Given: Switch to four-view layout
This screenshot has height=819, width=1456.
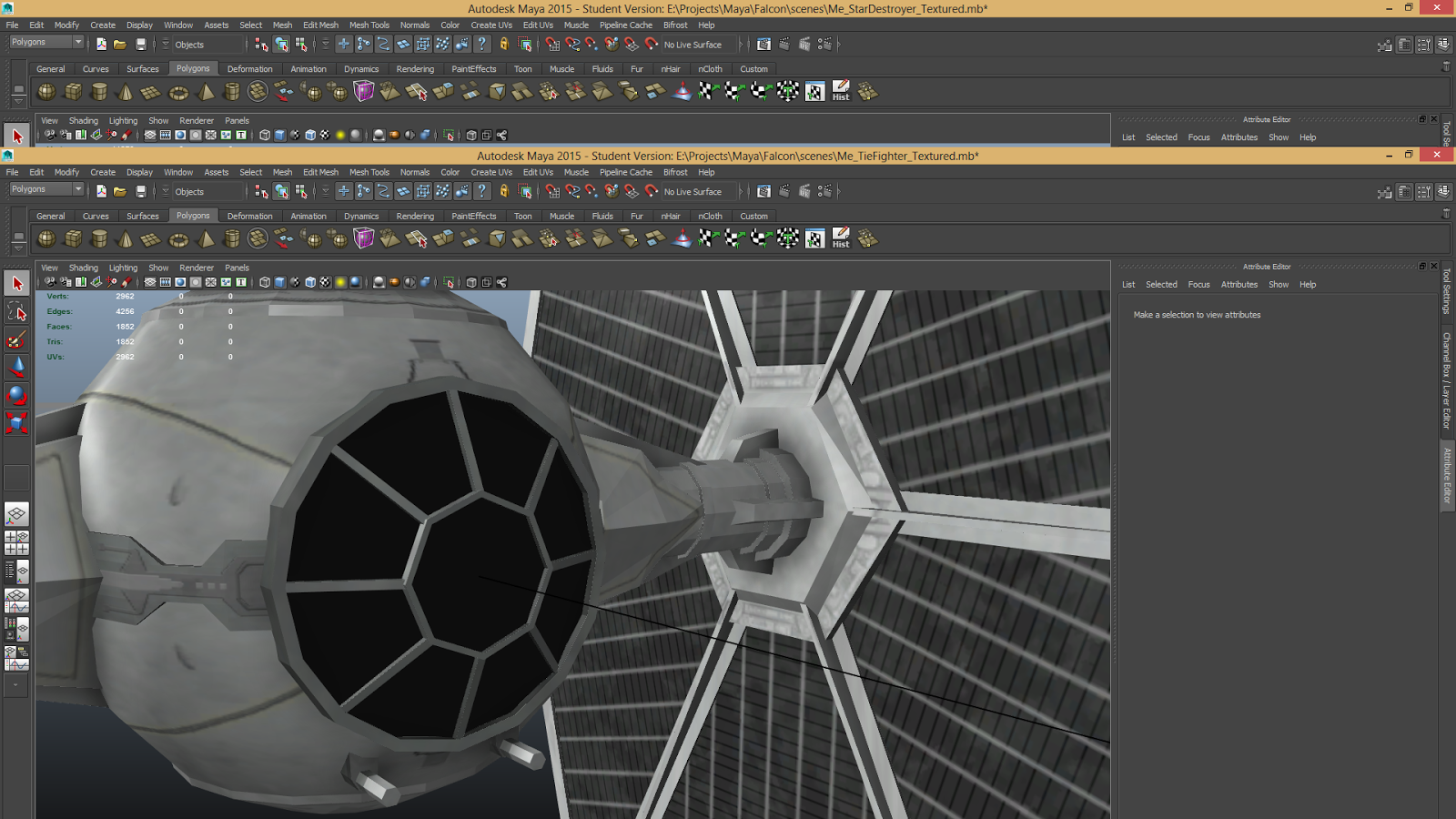Looking at the screenshot, I should pos(16,543).
